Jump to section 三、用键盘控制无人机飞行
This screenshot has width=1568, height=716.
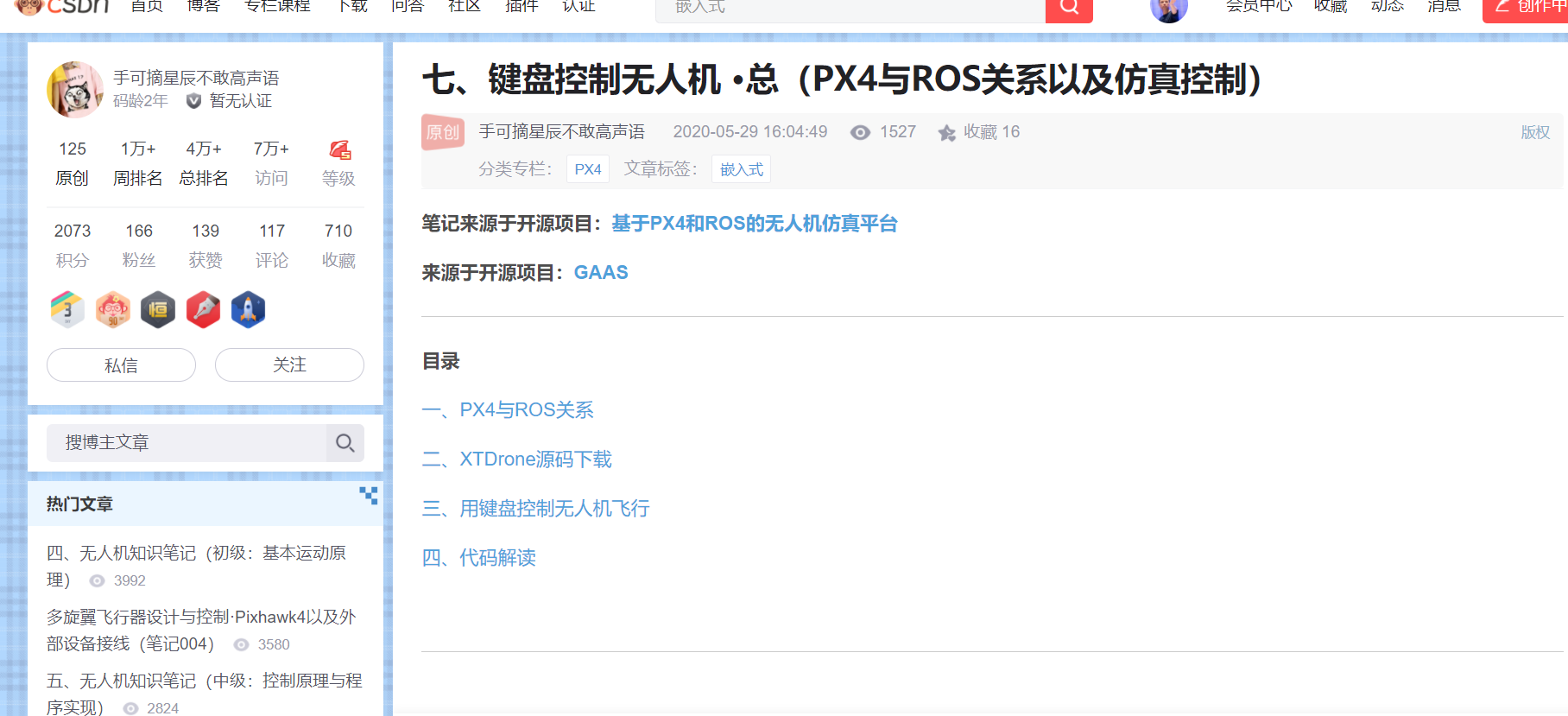pos(535,508)
